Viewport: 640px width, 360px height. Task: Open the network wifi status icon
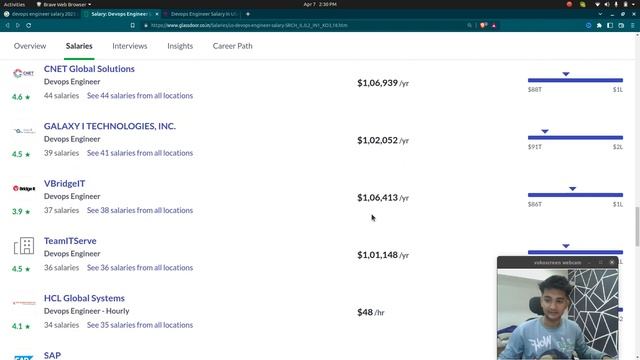click(x=598, y=4)
